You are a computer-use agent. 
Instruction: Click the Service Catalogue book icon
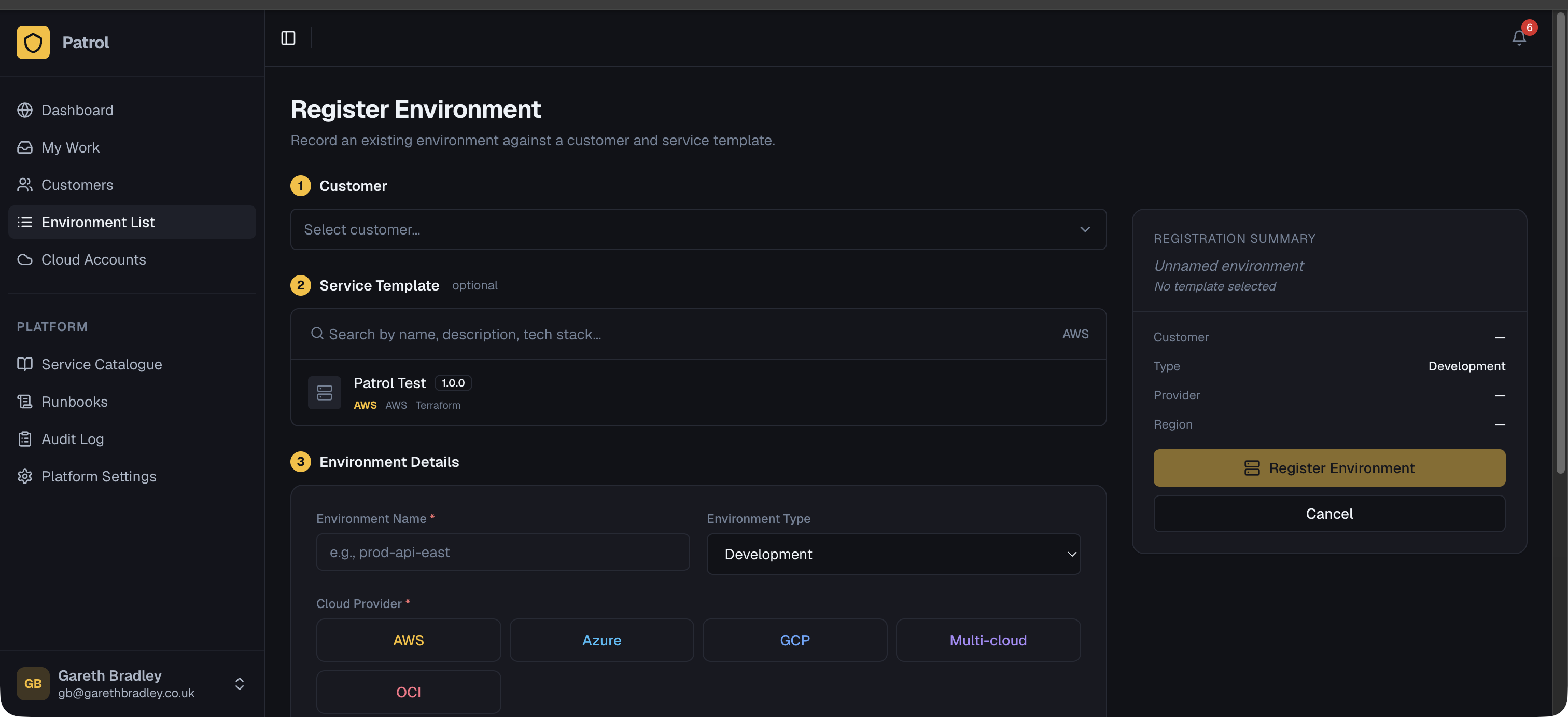(25, 364)
